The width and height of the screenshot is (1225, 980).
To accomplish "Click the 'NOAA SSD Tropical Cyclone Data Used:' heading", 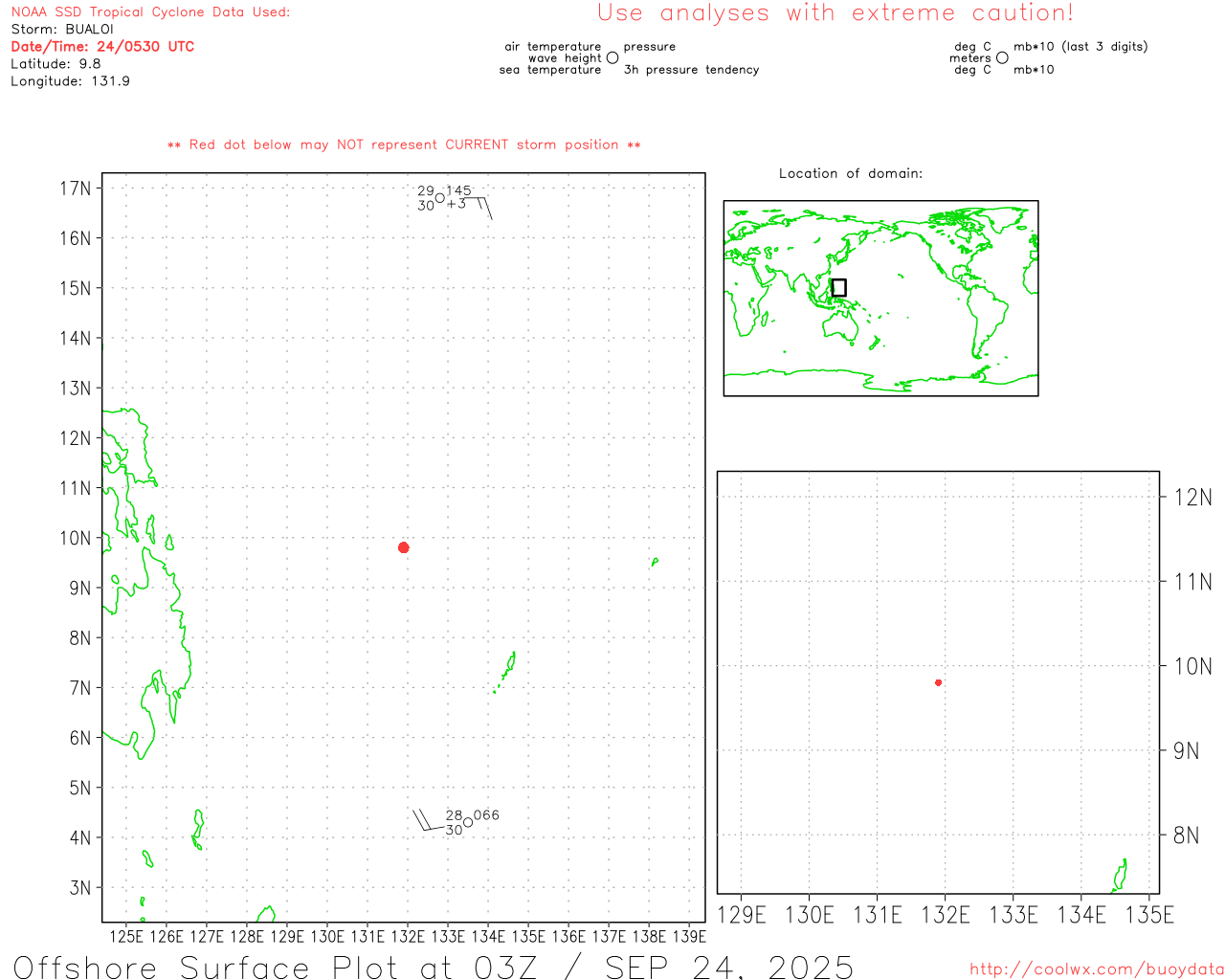I will tap(150, 12).
